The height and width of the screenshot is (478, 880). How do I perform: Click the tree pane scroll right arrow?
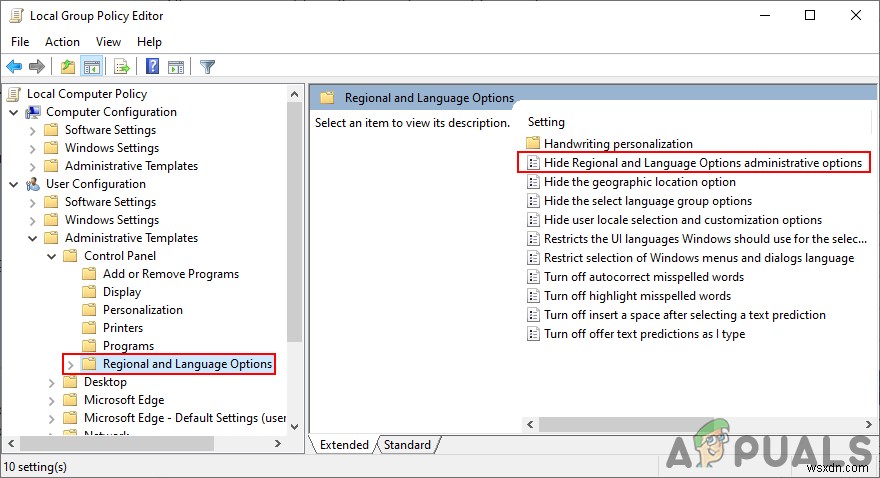coord(278,443)
